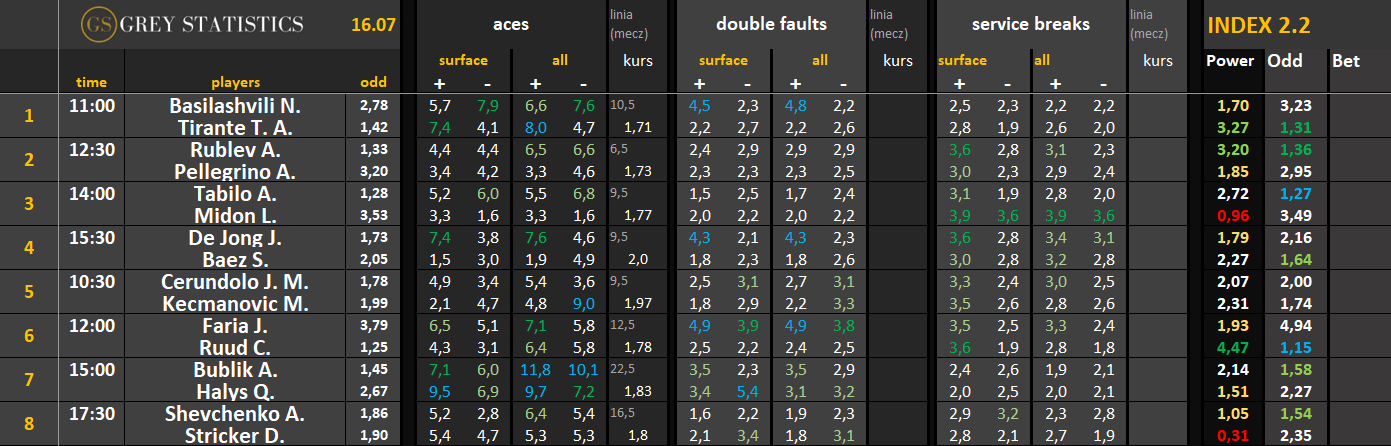The height and width of the screenshot is (446, 1391).
Task: Select the double faults section header
Action: [x=771, y=24]
